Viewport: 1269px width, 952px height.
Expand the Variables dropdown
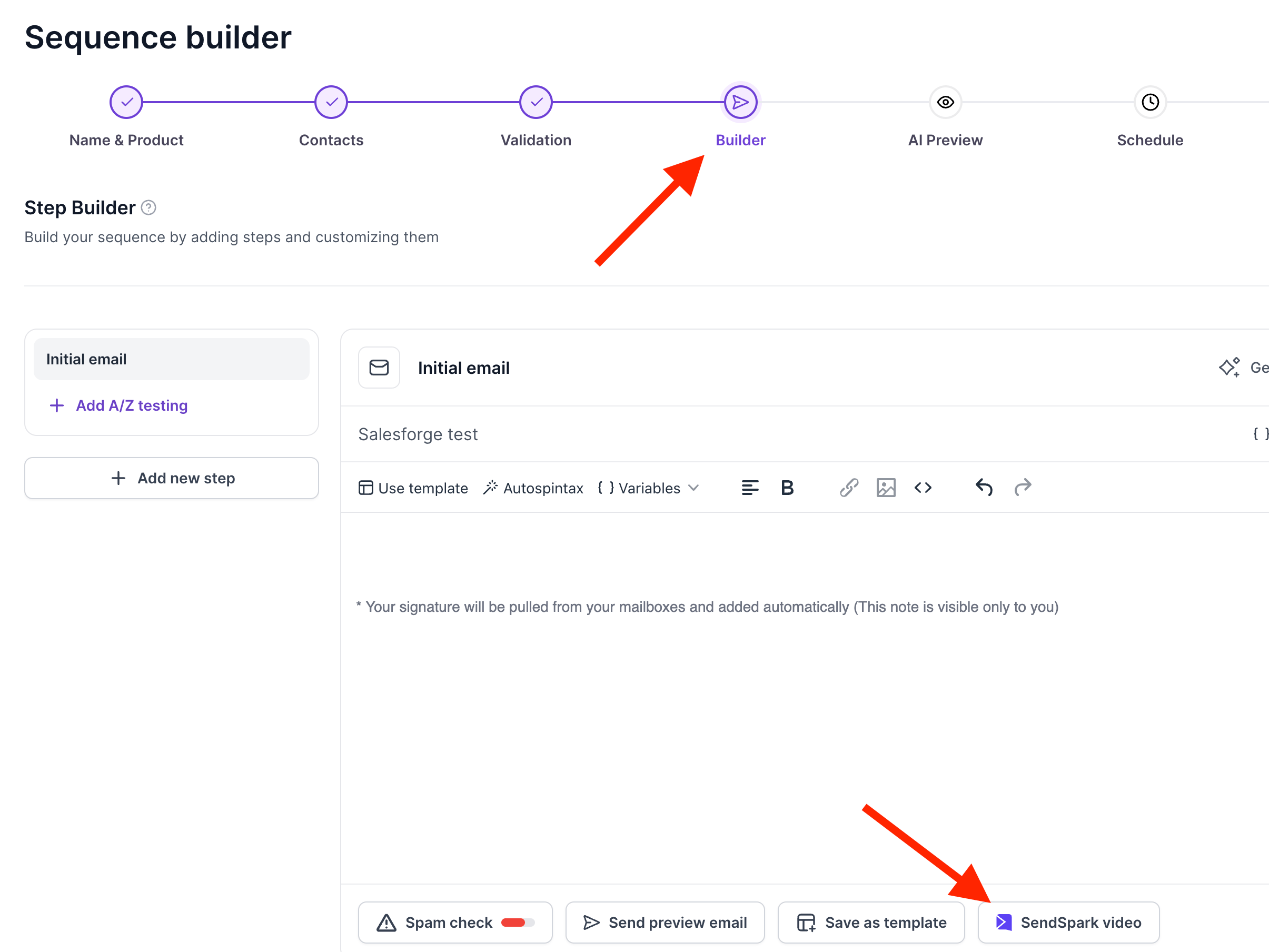[648, 488]
